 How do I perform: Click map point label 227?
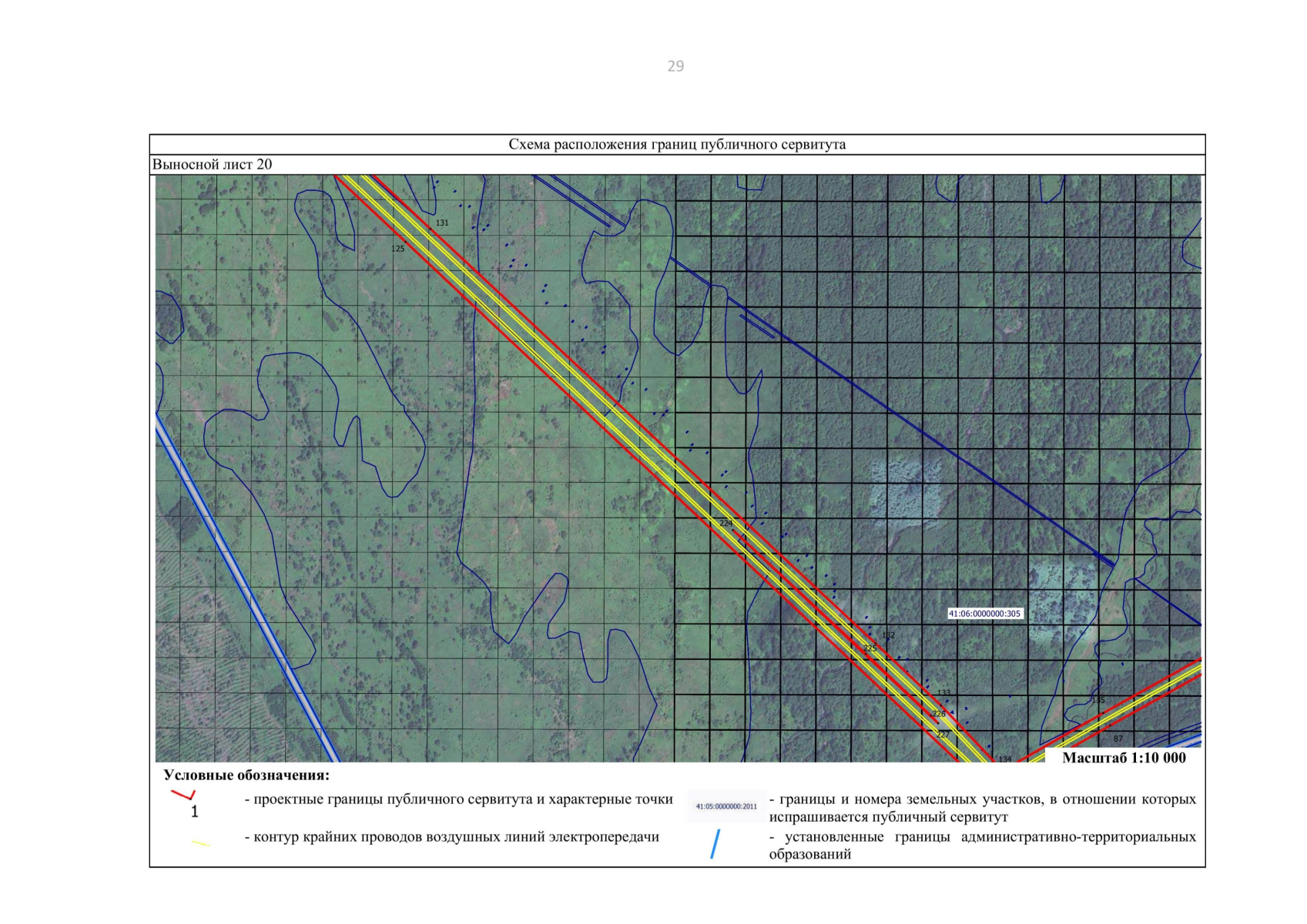tap(943, 735)
